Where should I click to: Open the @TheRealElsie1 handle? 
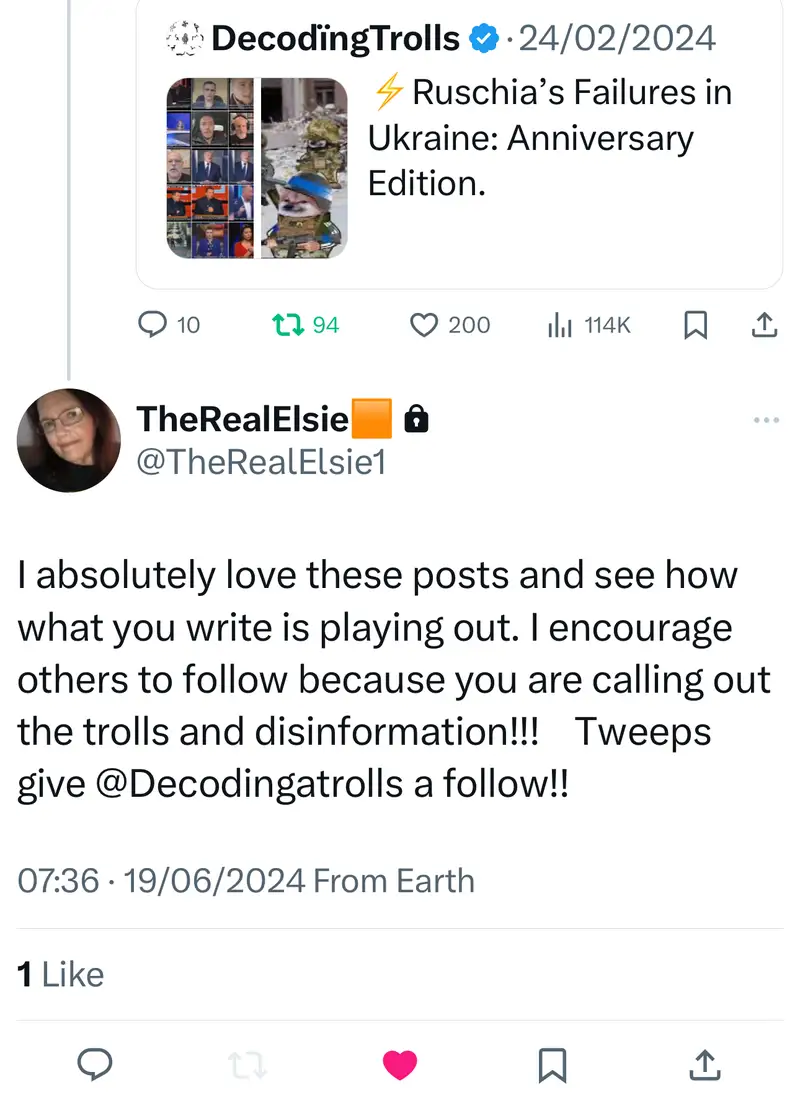tap(260, 463)
